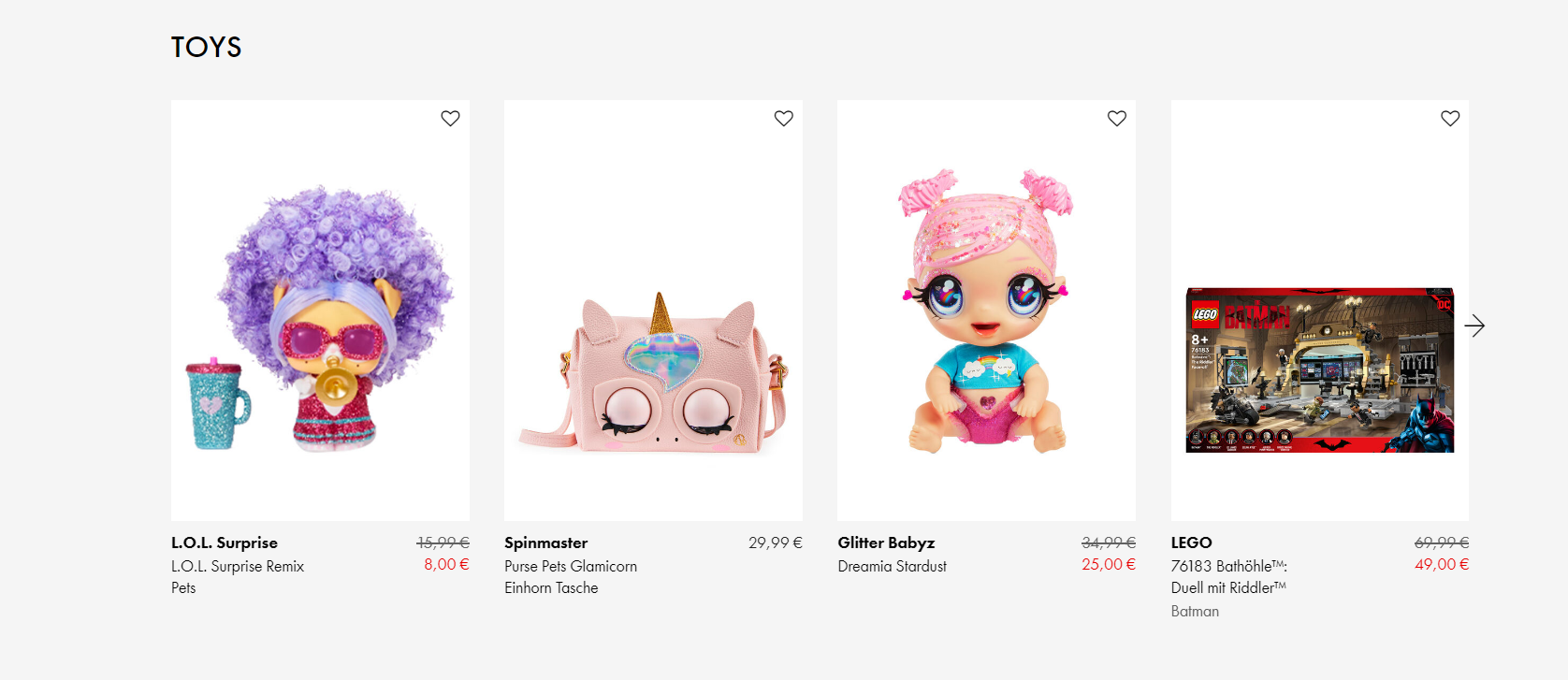The image size is (1568, 680).
Task: Open the pink unicorn purse image
Action: [x=653, y=374]
